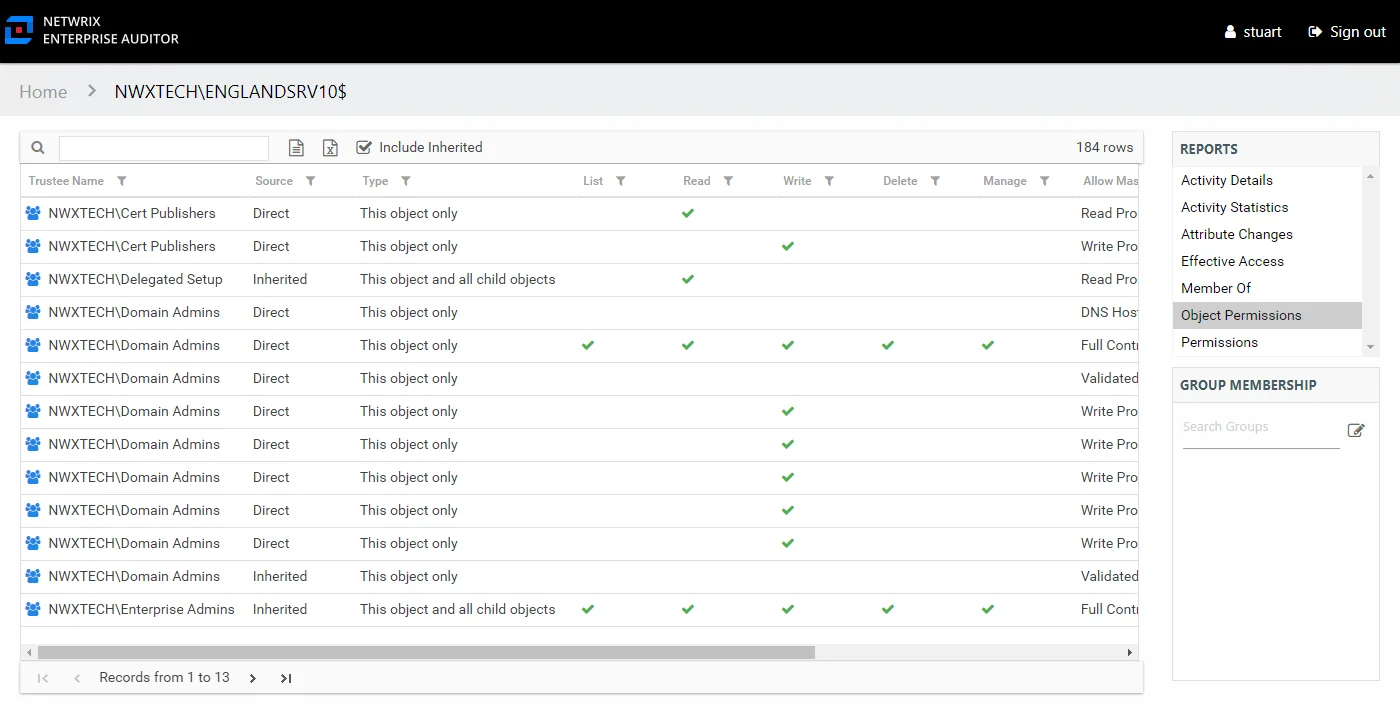Viewport: 1400px width, 705px height.
Task: Go to the previous page of records
Action: (x=77, y=678)
